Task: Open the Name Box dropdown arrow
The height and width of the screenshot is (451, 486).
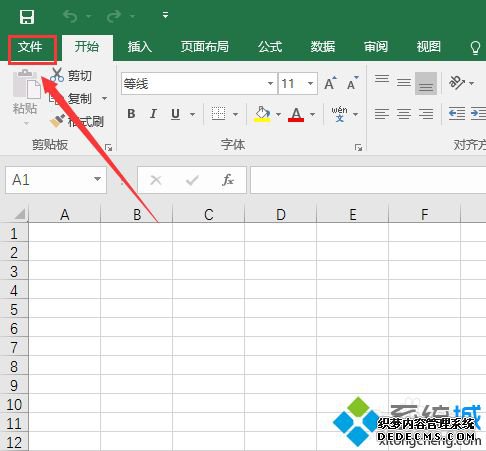Action: tap(97, 179)
